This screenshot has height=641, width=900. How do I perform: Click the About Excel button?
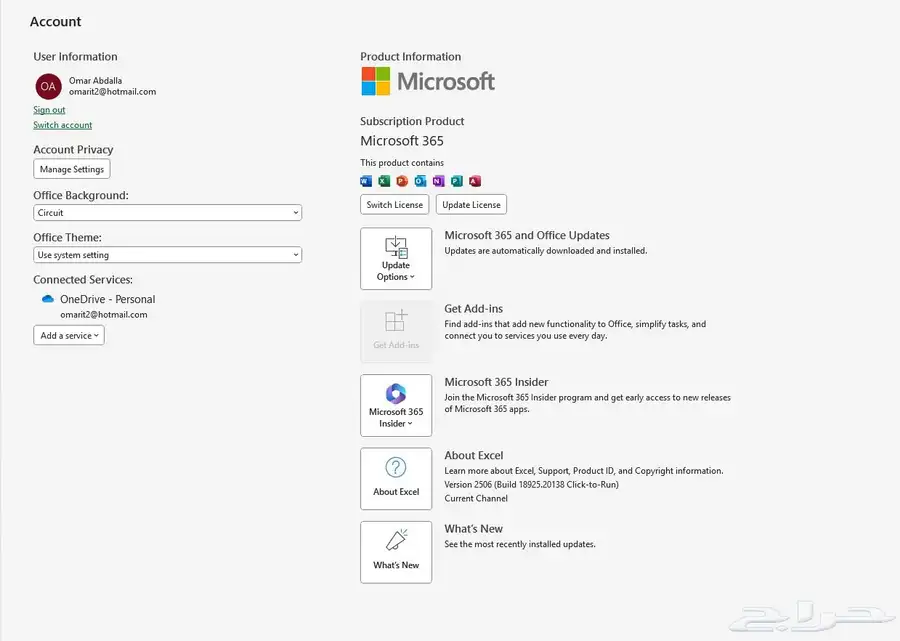tap(396, 479)
